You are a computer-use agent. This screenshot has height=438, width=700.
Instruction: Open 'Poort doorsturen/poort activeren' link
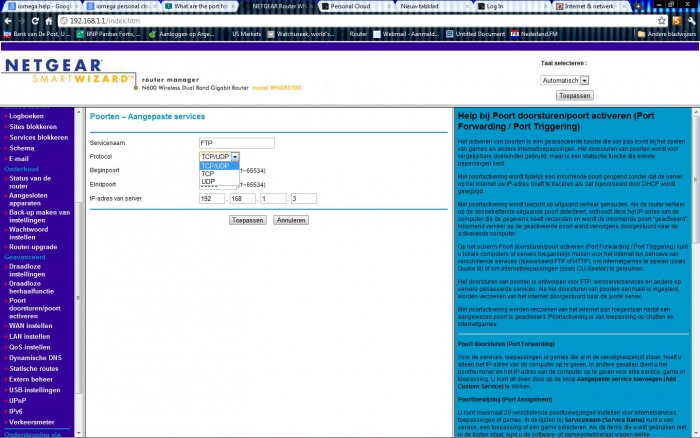tap(34, 308)
